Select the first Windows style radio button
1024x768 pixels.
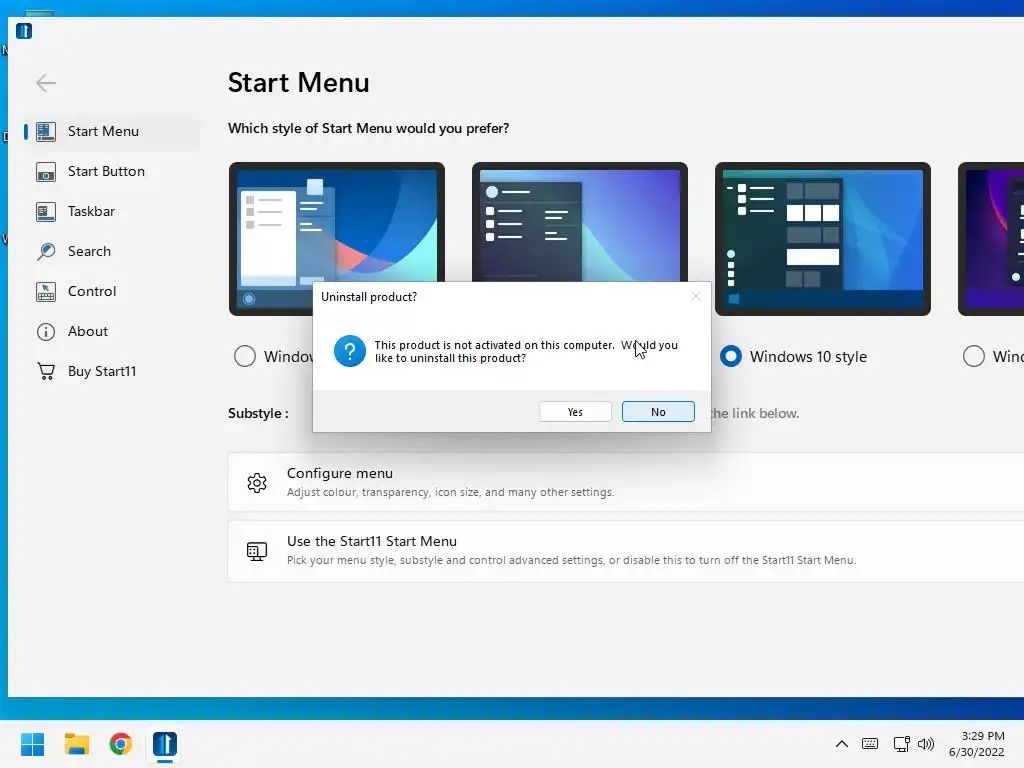click(x=245, y=356)
